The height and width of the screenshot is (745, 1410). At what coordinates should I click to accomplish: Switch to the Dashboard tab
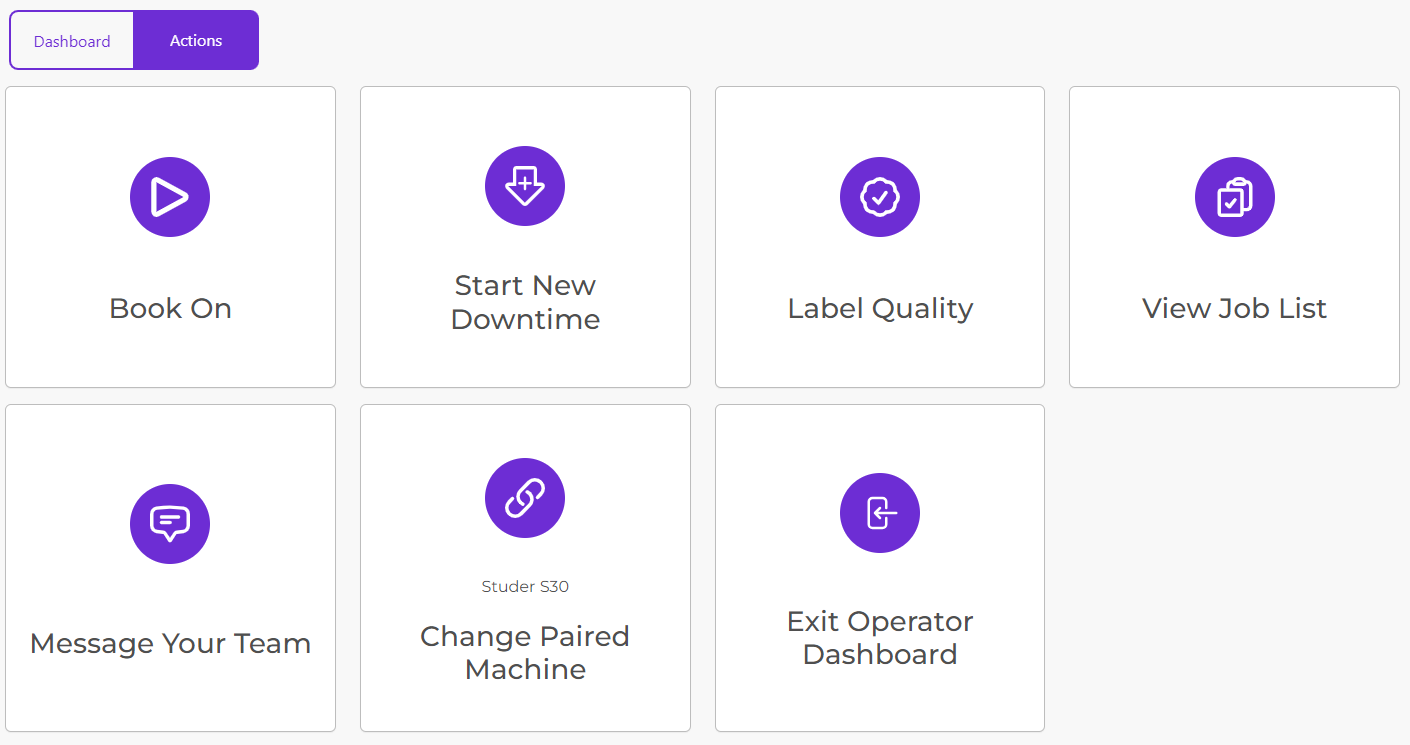[x=72, y=41]
